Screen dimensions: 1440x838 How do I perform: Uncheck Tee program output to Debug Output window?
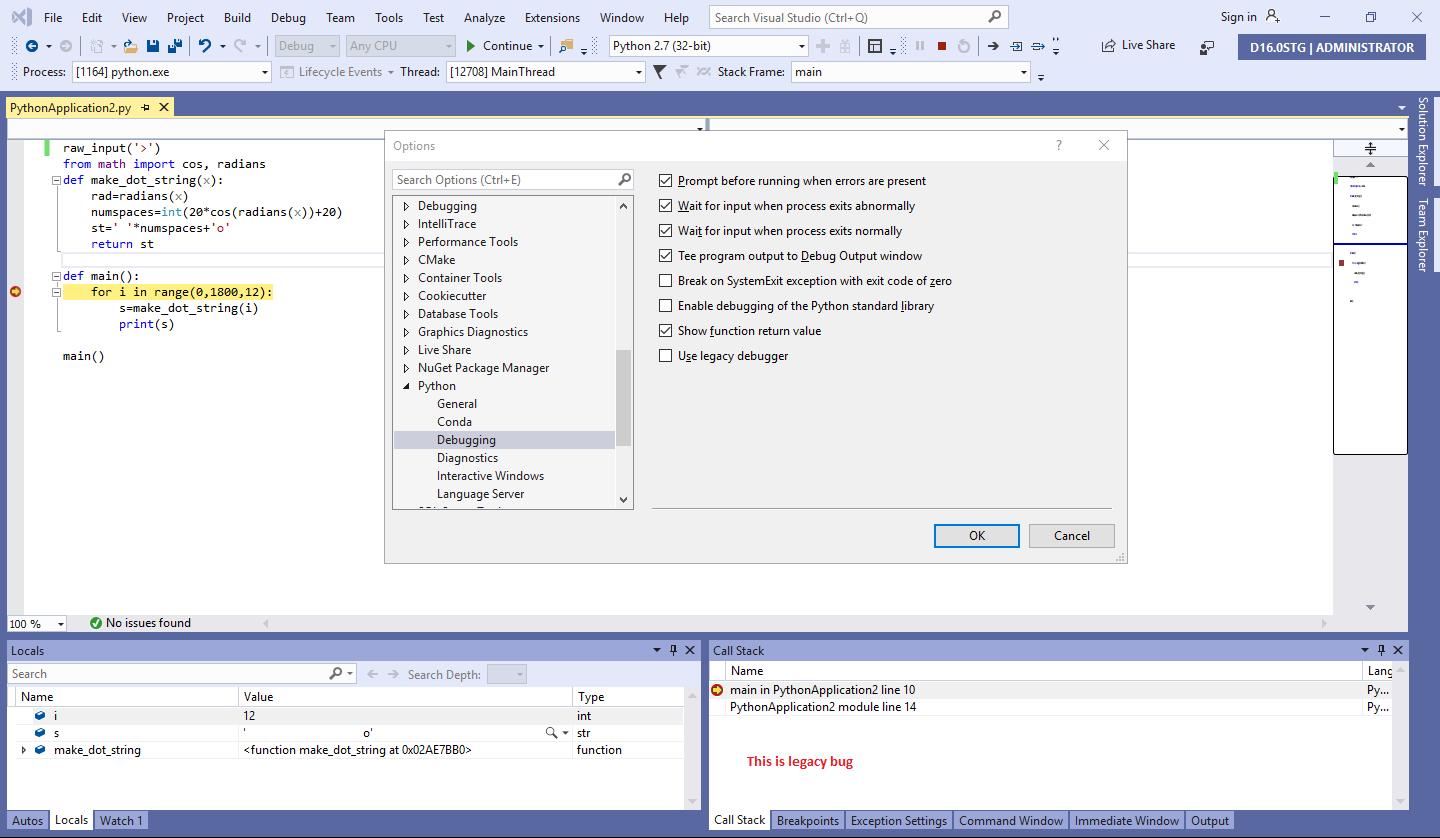tap(666, 255)
